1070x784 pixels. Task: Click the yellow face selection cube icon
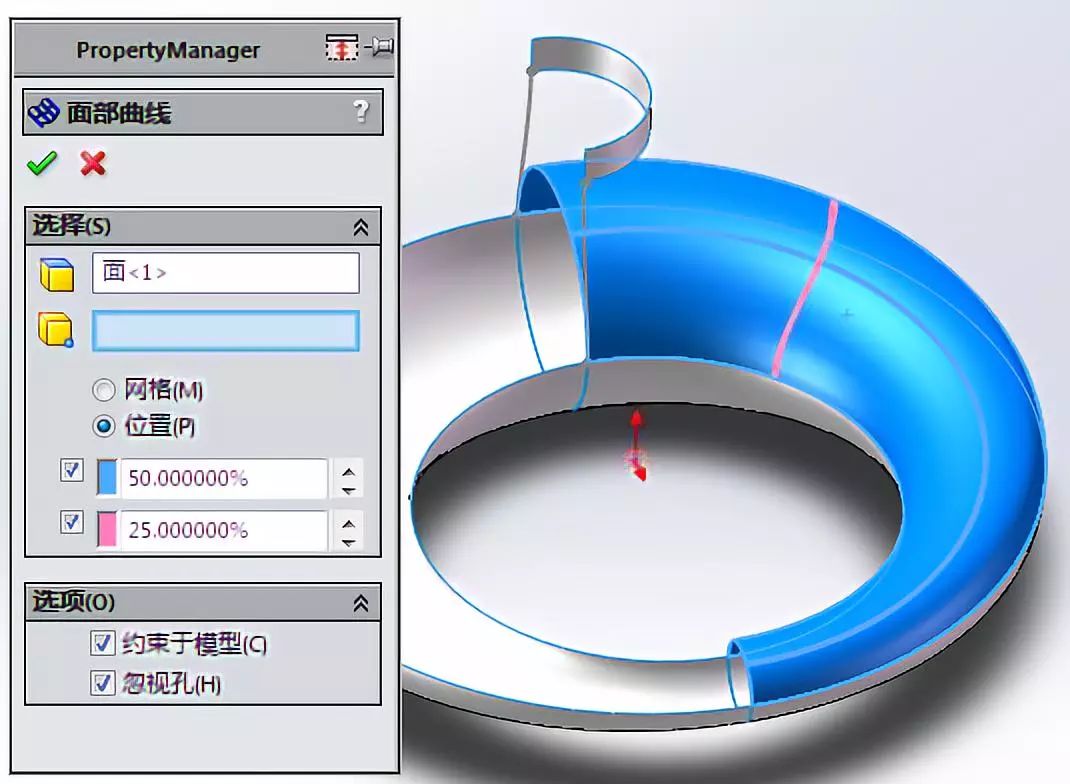tap(58, 273)
